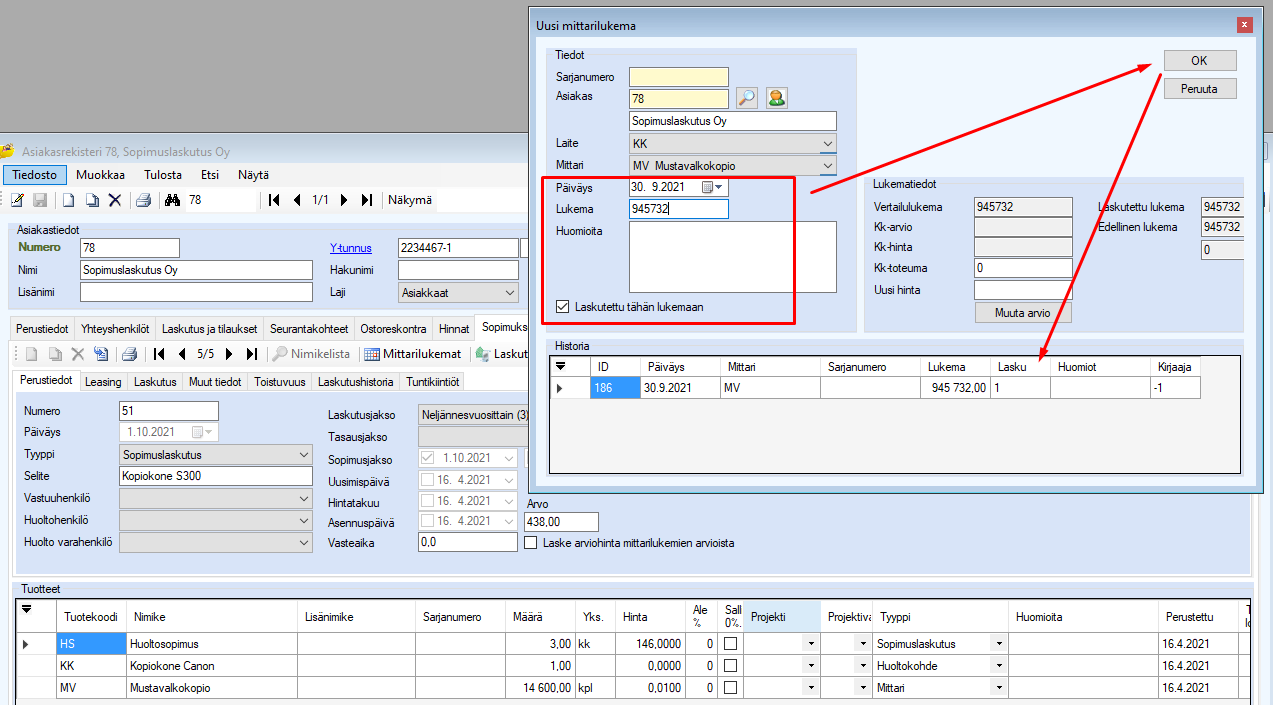Go to previous contract of 5/5

182,354
